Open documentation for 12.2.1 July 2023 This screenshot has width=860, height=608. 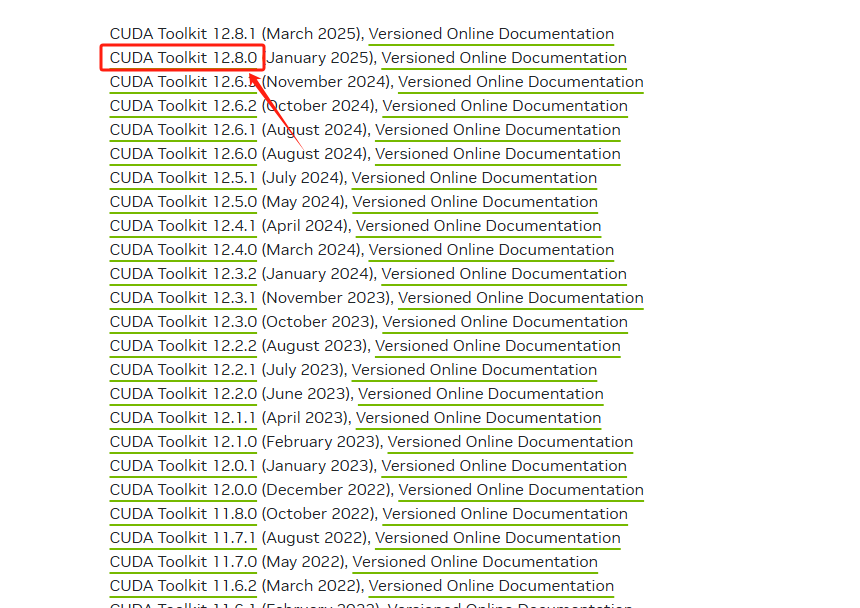[x=474, y=370]
